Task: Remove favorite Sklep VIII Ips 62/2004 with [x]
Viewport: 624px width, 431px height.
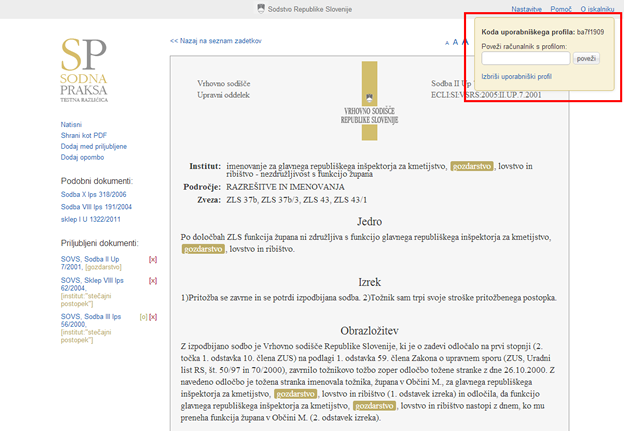Action: click(x=153, y=281)
